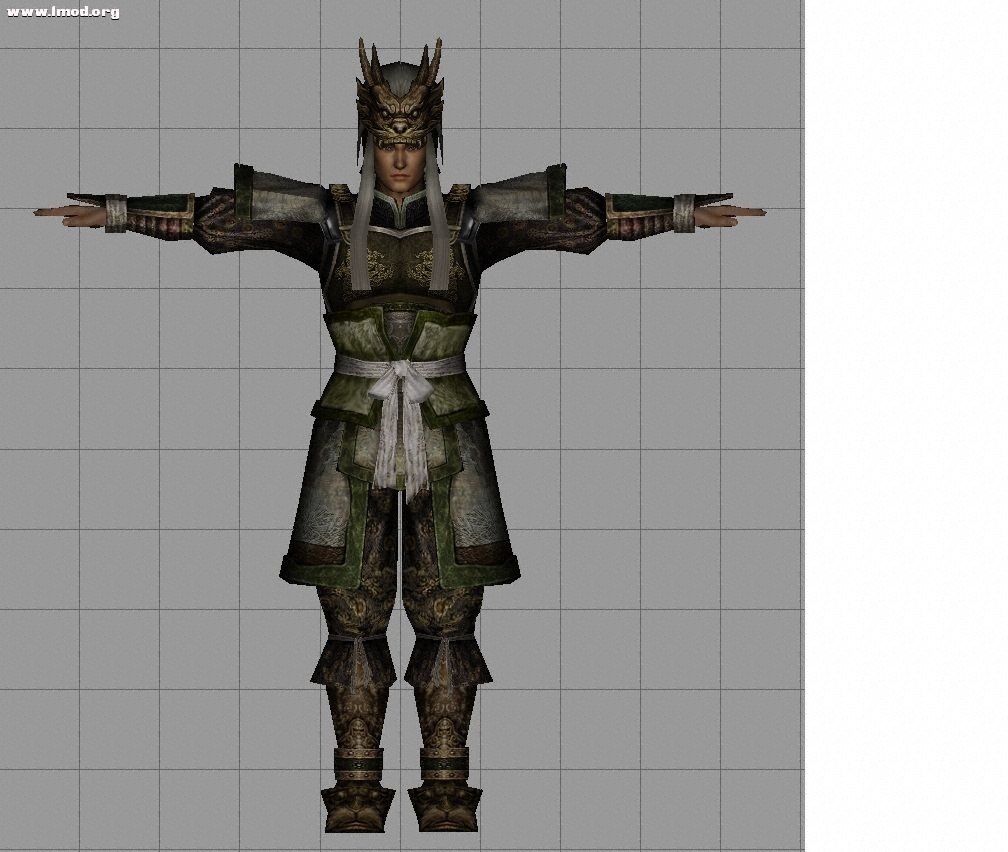Click the wrist bracer on the right arm

[684, 213]
